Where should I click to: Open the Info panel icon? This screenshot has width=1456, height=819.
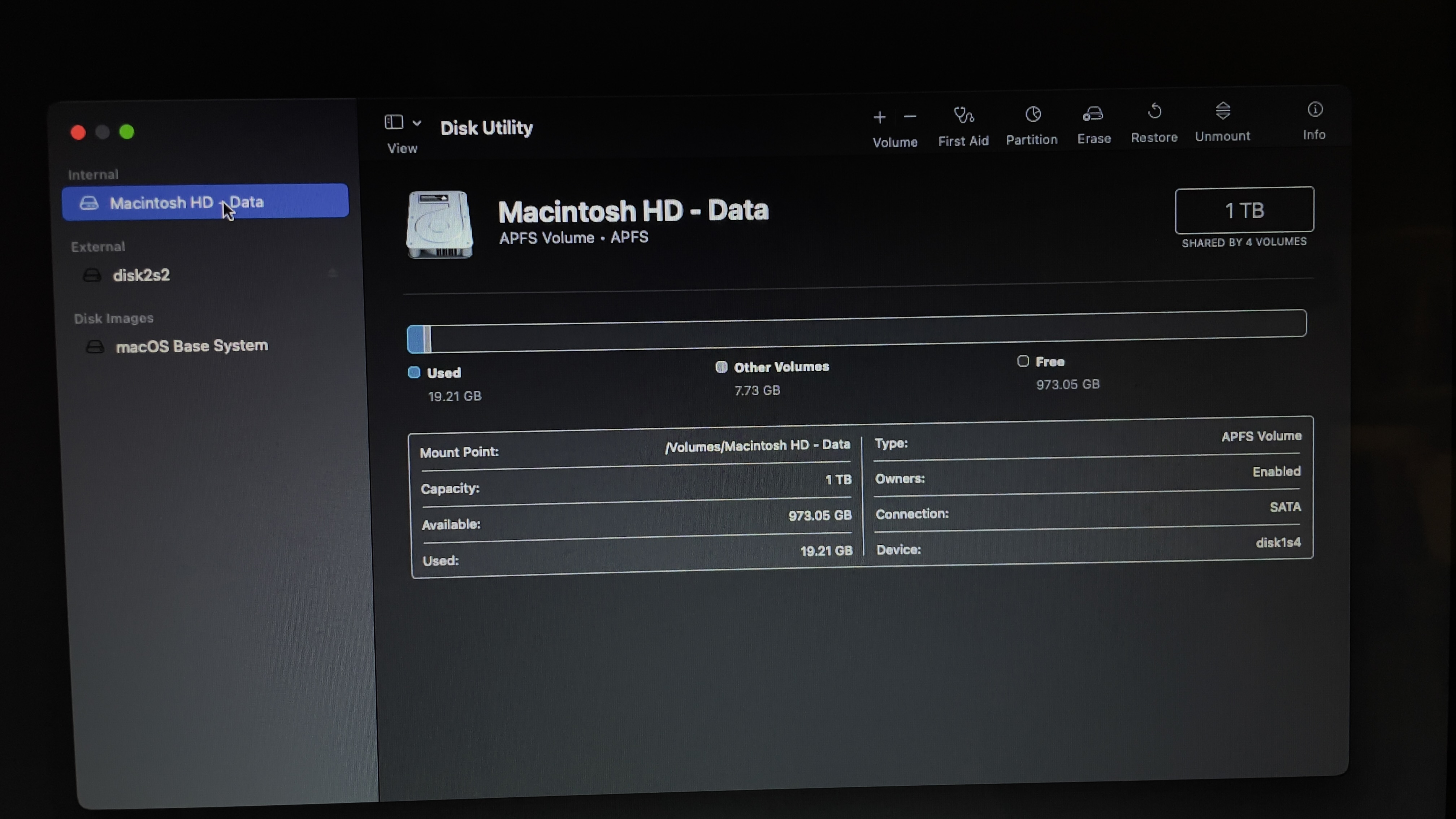(1315, 110)
